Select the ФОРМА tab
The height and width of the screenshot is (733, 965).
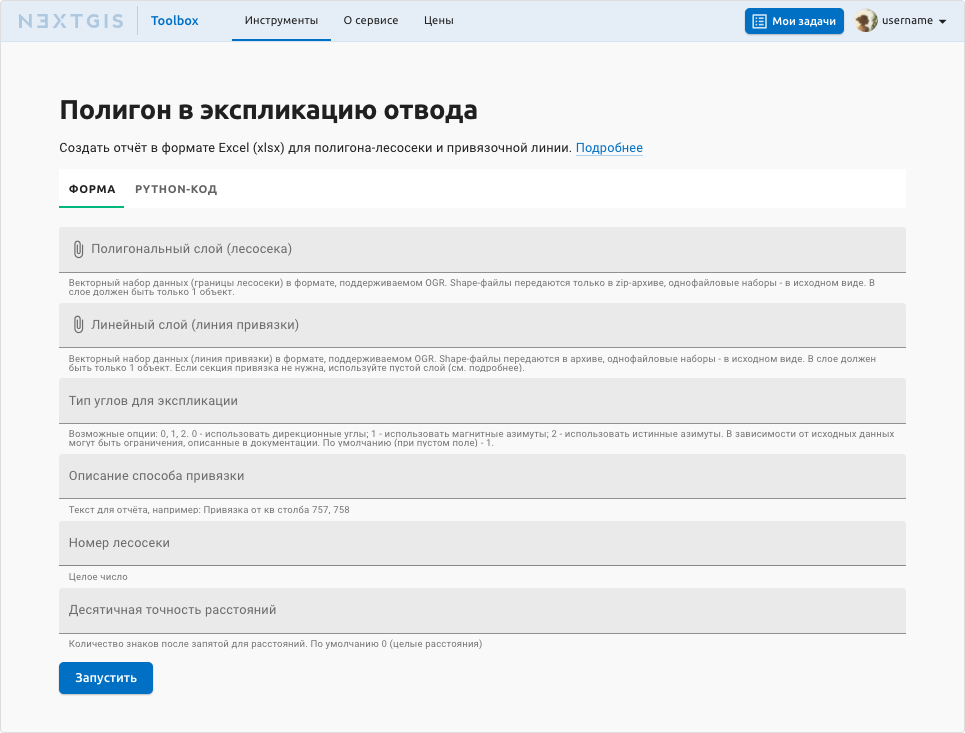click(x=92, y=189)
